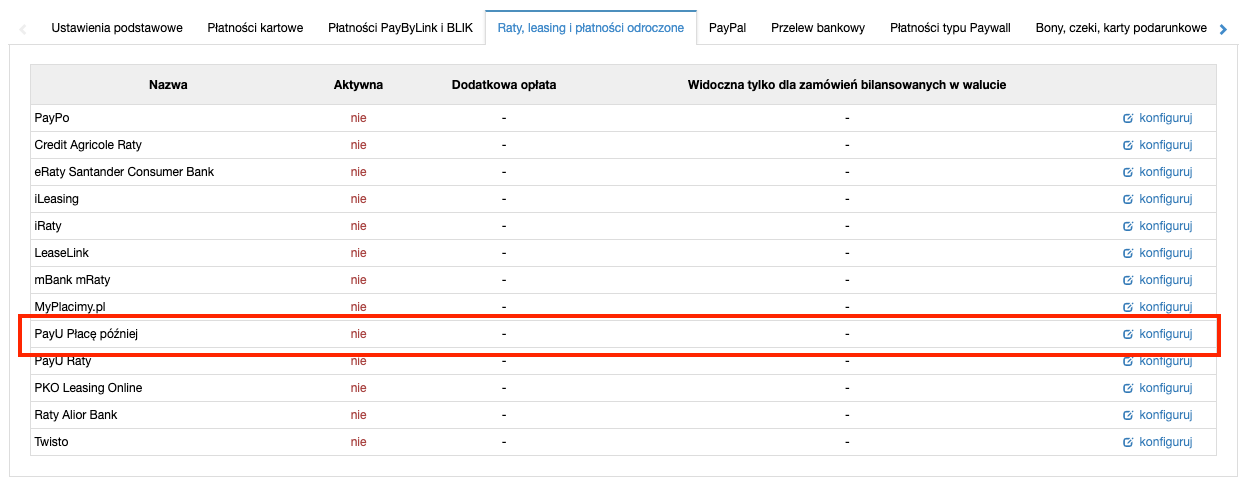
Task: Click edit icon for PayU Płacę później
Action: 1128,334
